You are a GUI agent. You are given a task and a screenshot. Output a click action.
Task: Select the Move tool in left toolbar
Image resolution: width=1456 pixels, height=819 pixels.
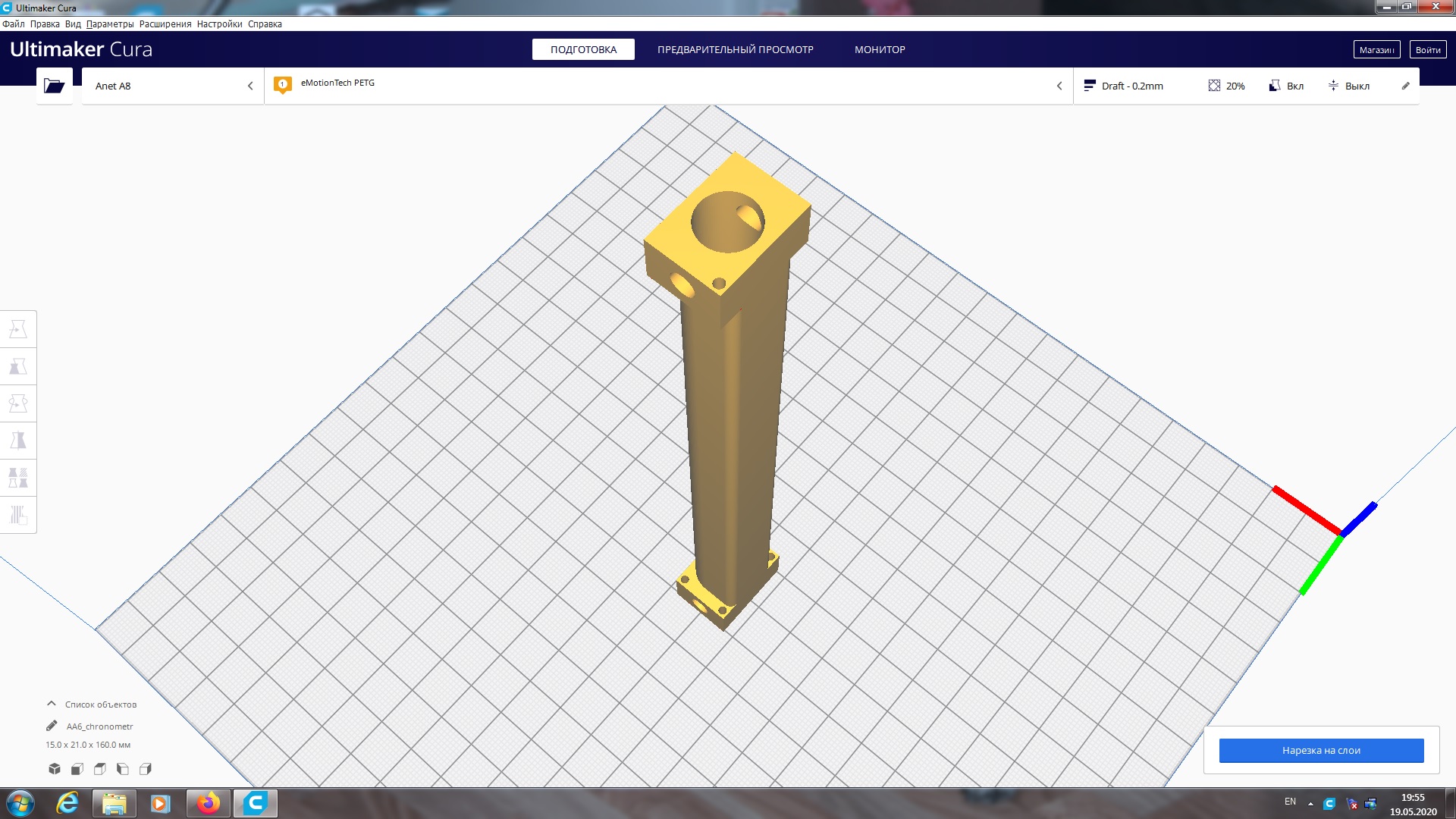point(18,329)
